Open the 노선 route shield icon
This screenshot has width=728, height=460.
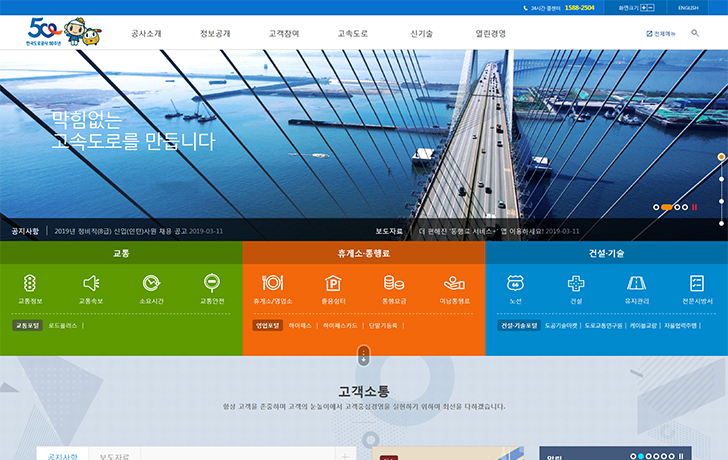pyautogui.click(x=515, y=283)
